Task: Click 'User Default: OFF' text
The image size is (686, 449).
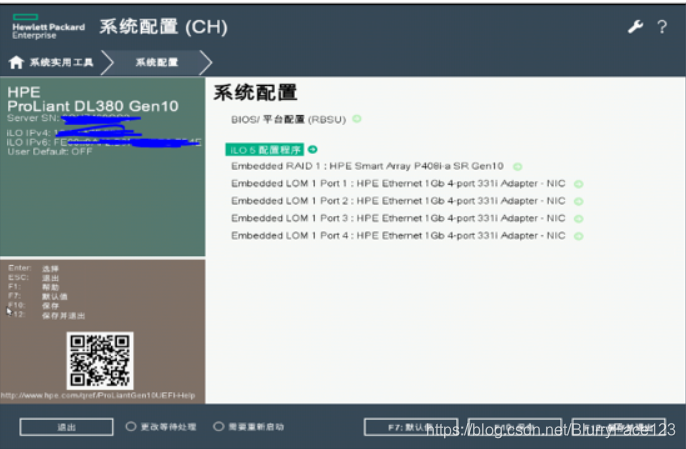Action: [x=49, y=151]
